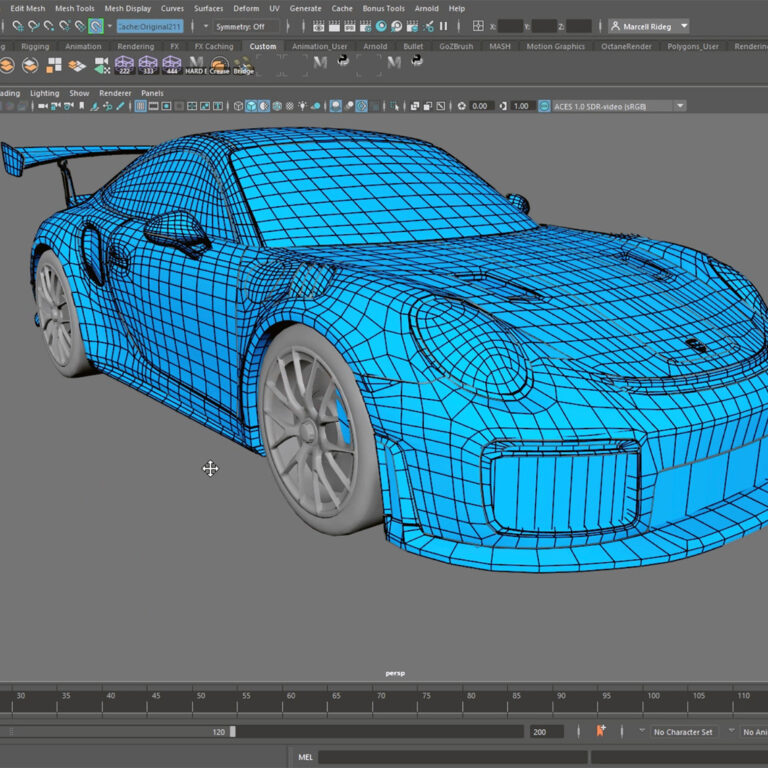Click the Crease shelf icon
The height and width of the screenshot is (768, 768).
[218, 65]
